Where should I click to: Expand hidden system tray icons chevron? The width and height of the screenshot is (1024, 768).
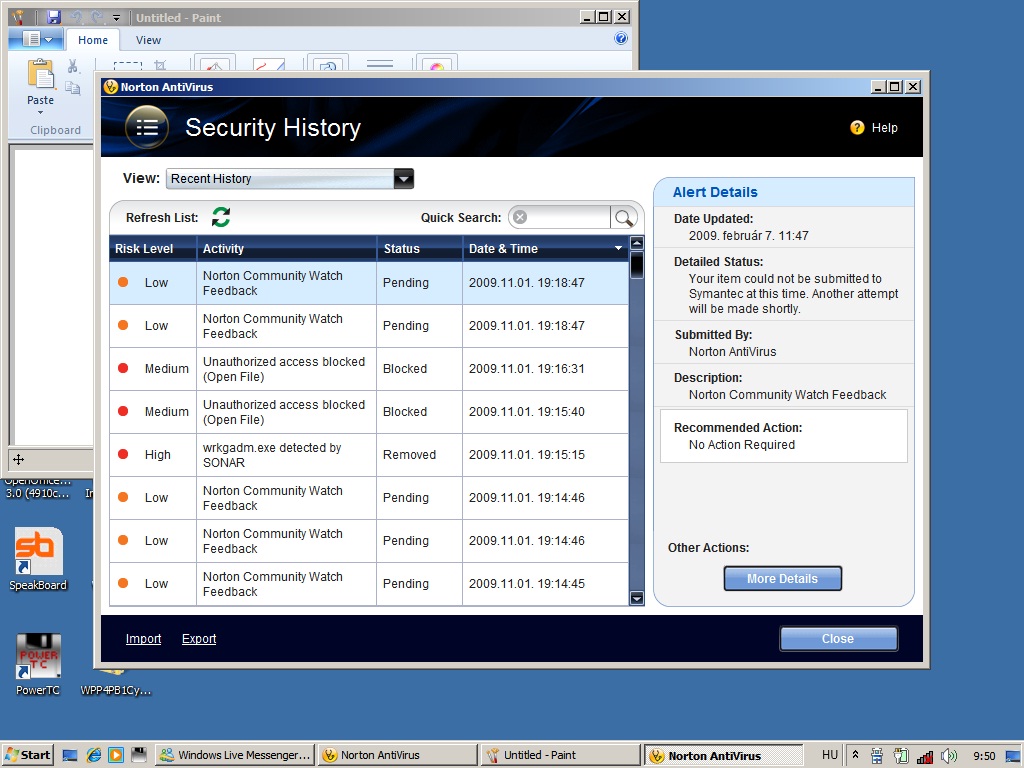point(855,756)
